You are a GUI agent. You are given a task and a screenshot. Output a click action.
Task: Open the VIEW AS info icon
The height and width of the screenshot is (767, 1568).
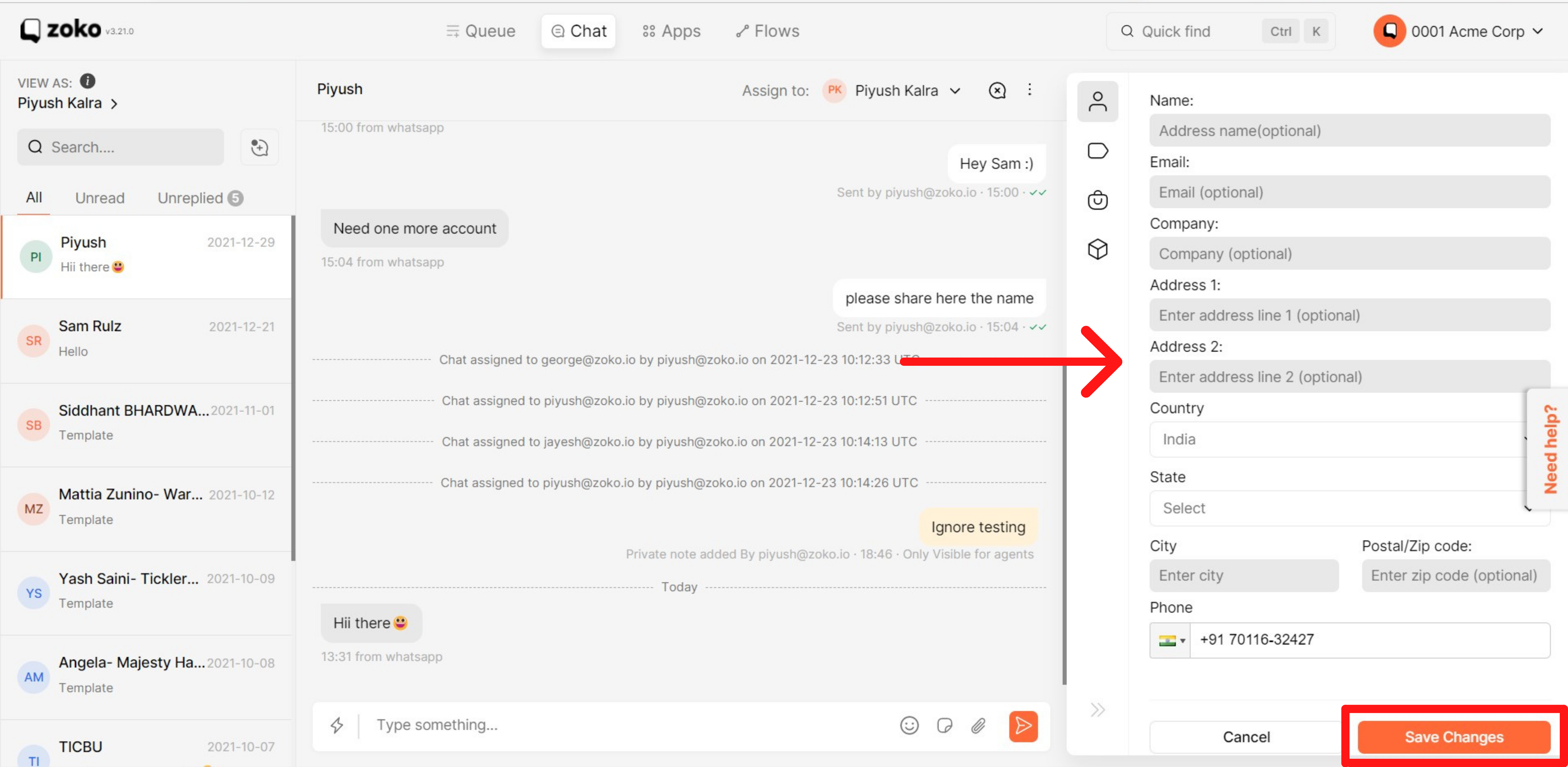[88, 81]
